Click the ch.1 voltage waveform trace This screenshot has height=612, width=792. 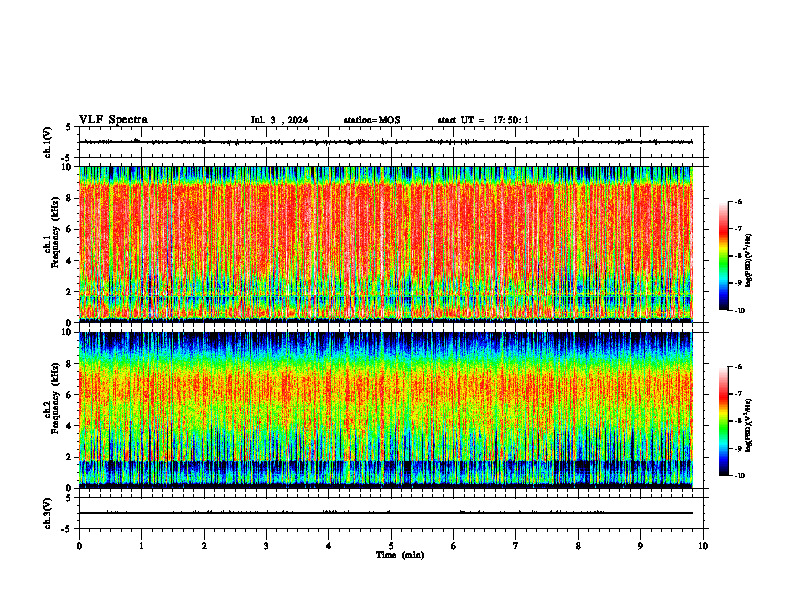coord(386,142)
